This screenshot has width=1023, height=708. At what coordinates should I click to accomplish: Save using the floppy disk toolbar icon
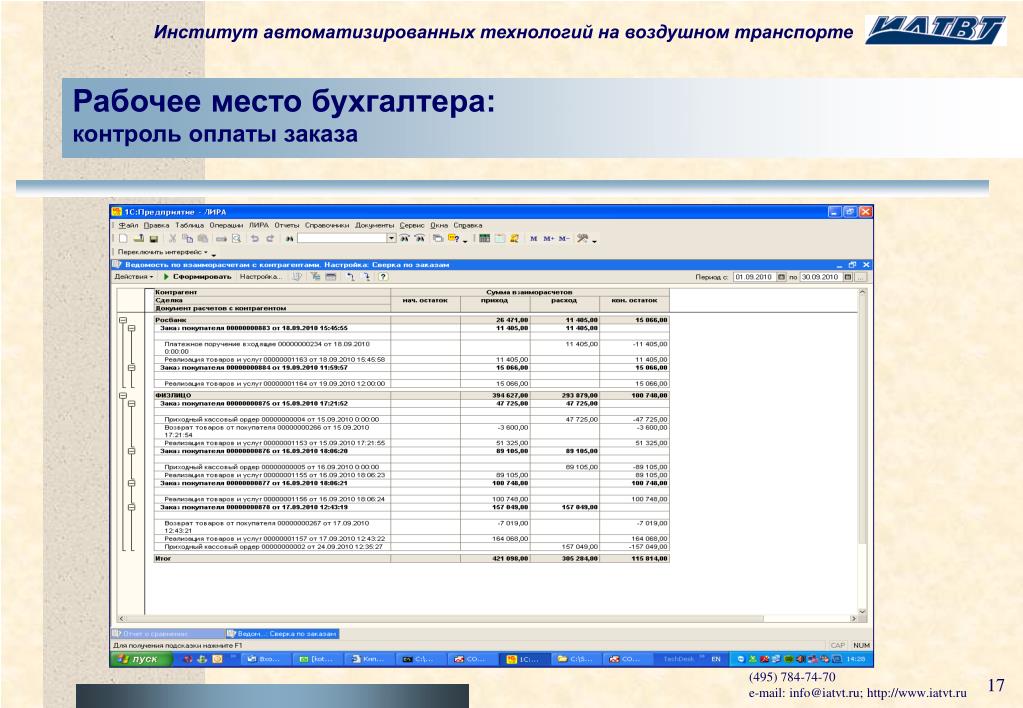pos(153,239)
